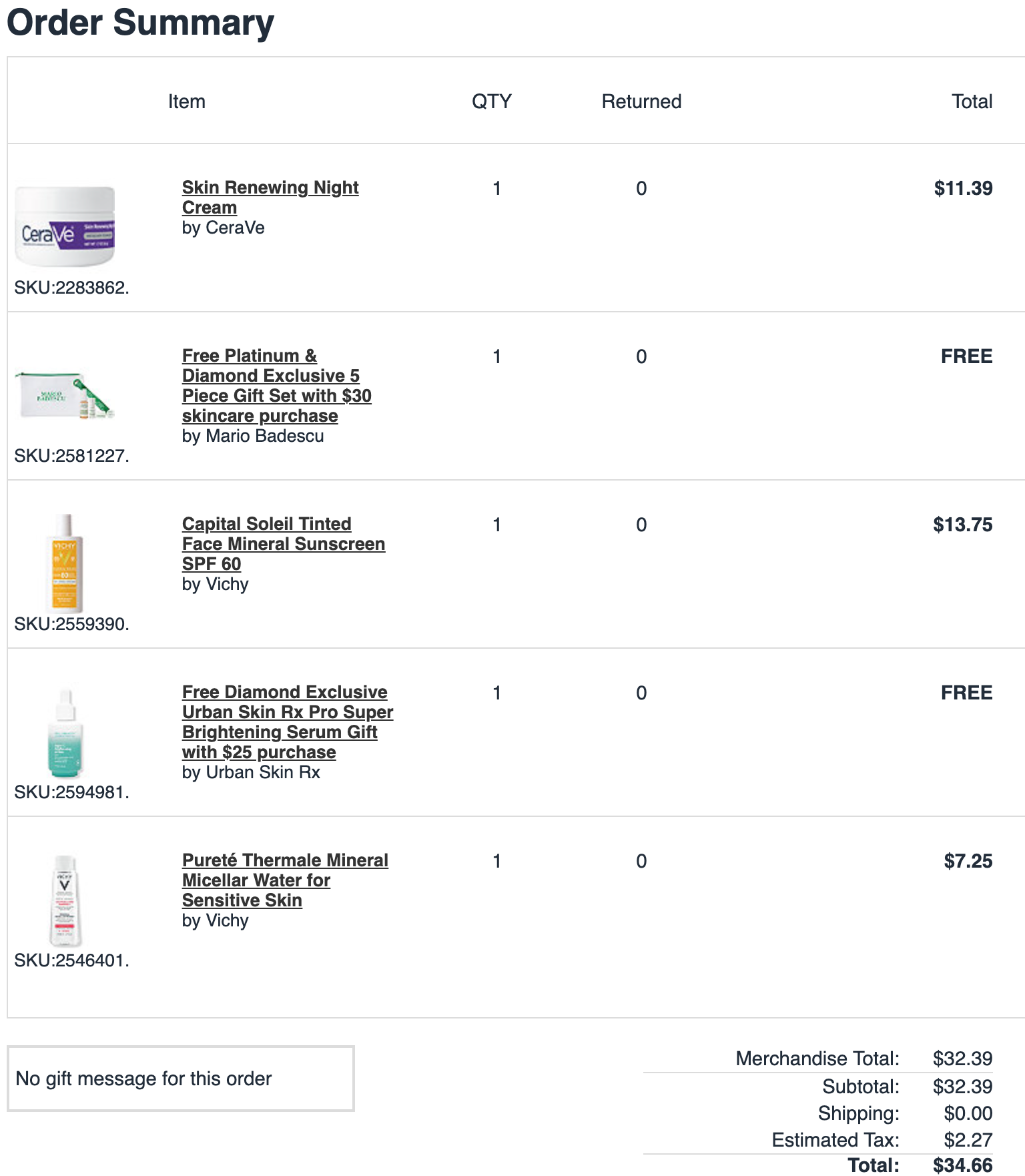
Task: Open Capital Soleil Tinted Sunscreen link
Action: (x=284, y=544)
